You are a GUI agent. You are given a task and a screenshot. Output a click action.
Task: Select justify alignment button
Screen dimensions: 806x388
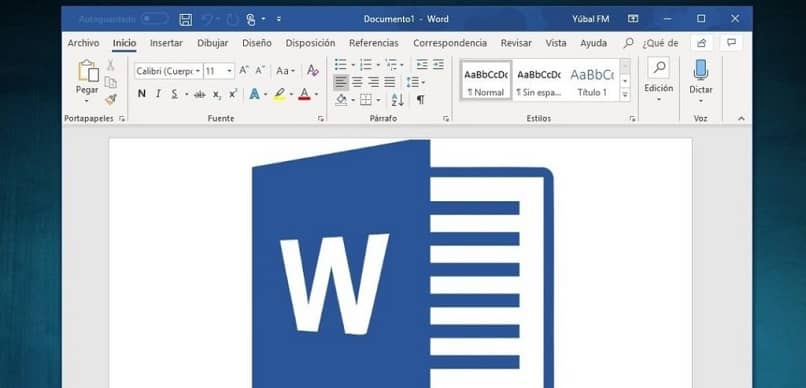pos(390,82)
